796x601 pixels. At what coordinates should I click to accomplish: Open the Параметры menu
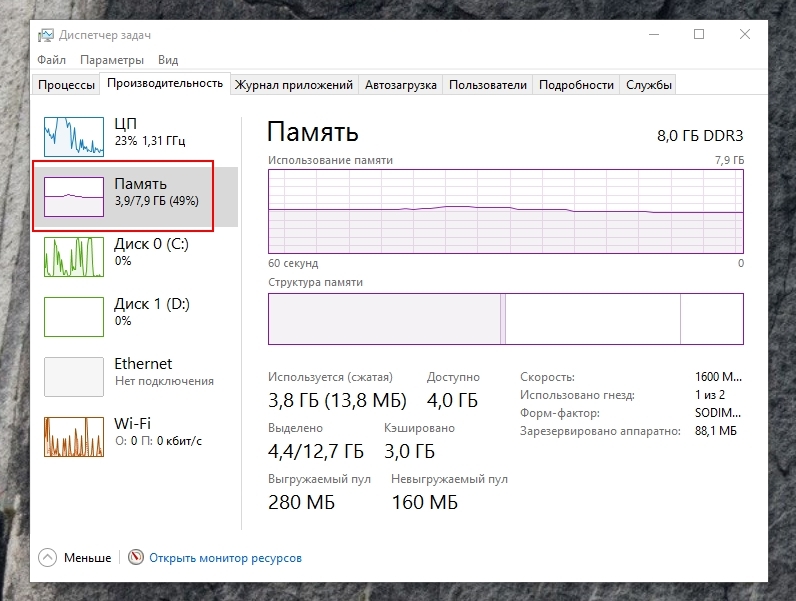coord(112,60)
